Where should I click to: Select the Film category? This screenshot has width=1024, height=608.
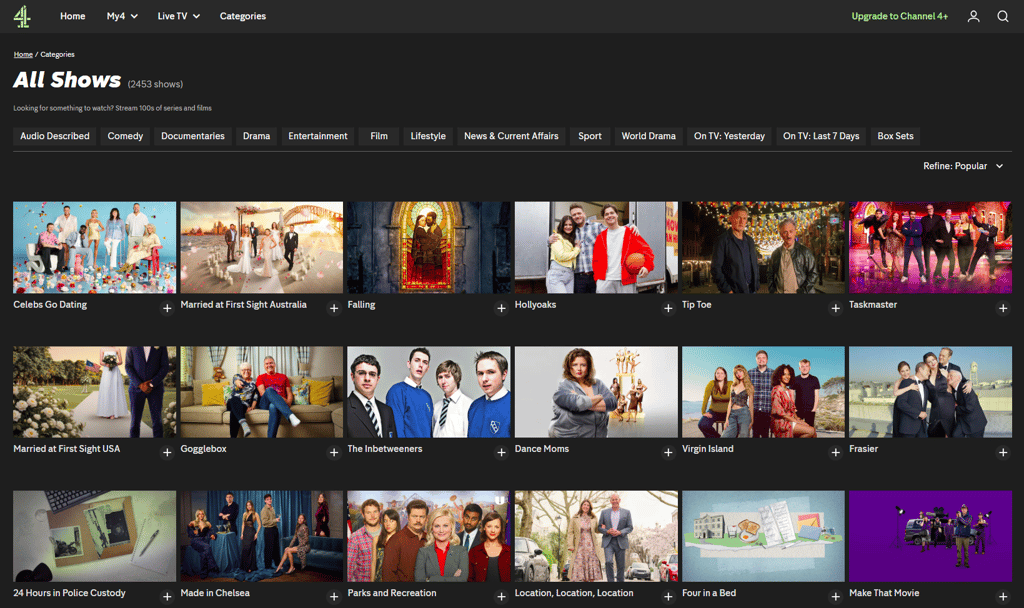[379, 136]
